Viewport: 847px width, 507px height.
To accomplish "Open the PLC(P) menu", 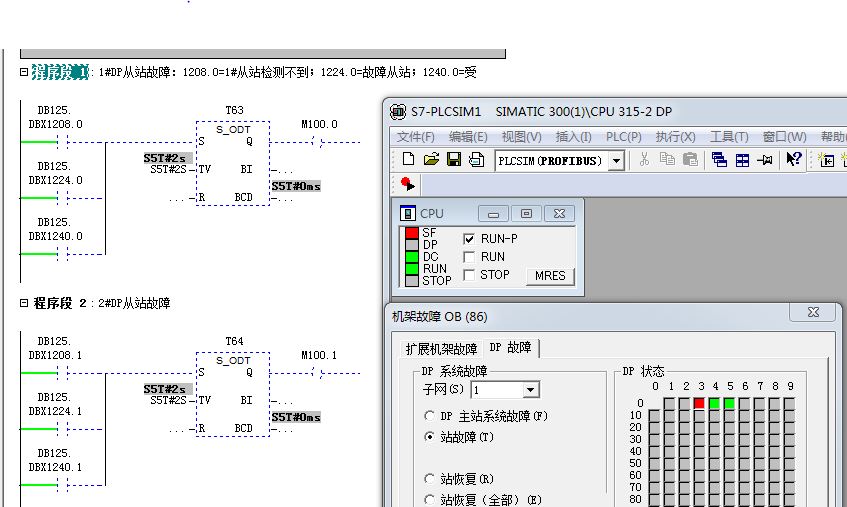I will coord(623,137).
